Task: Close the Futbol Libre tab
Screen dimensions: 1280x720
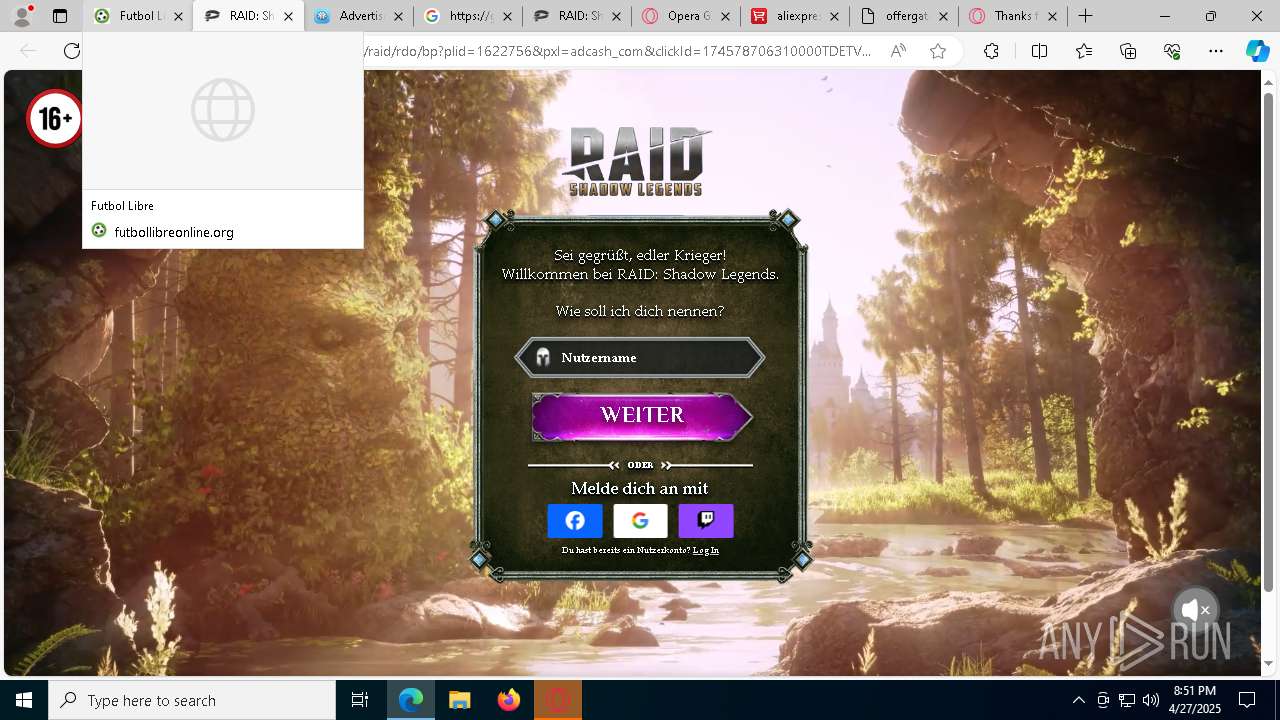Action: click(178, 16)
